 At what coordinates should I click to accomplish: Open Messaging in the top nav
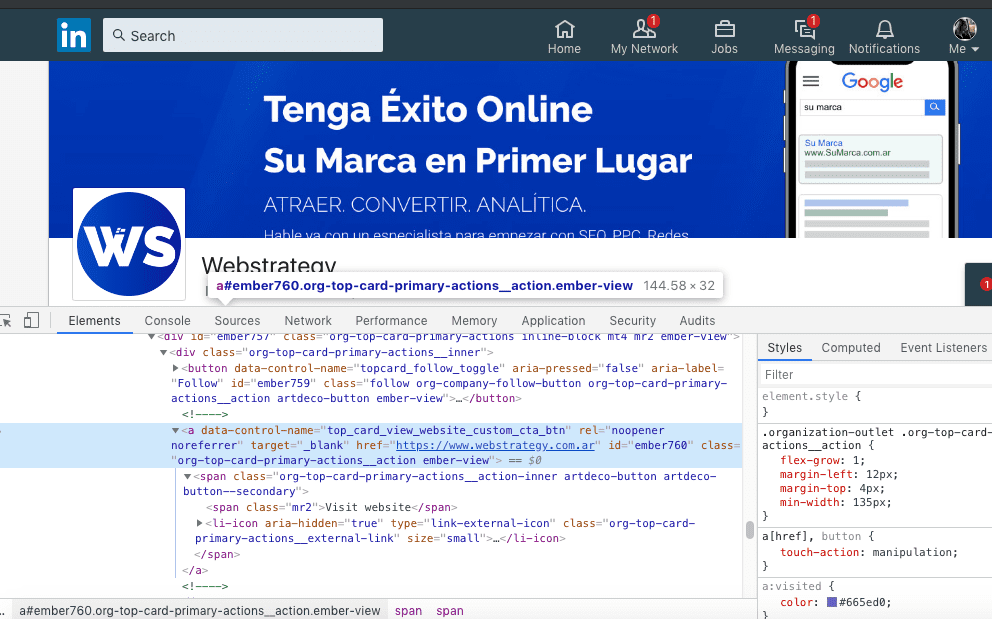(804, 37)
